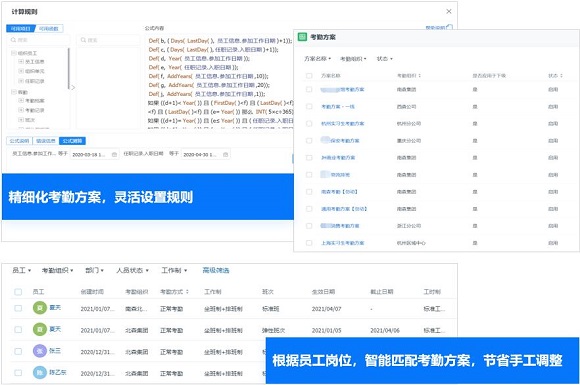The image size is (580, 385).
Task: Open employee 陈乙东 name link
Action: pyautogui.click(x=58, y=372)
